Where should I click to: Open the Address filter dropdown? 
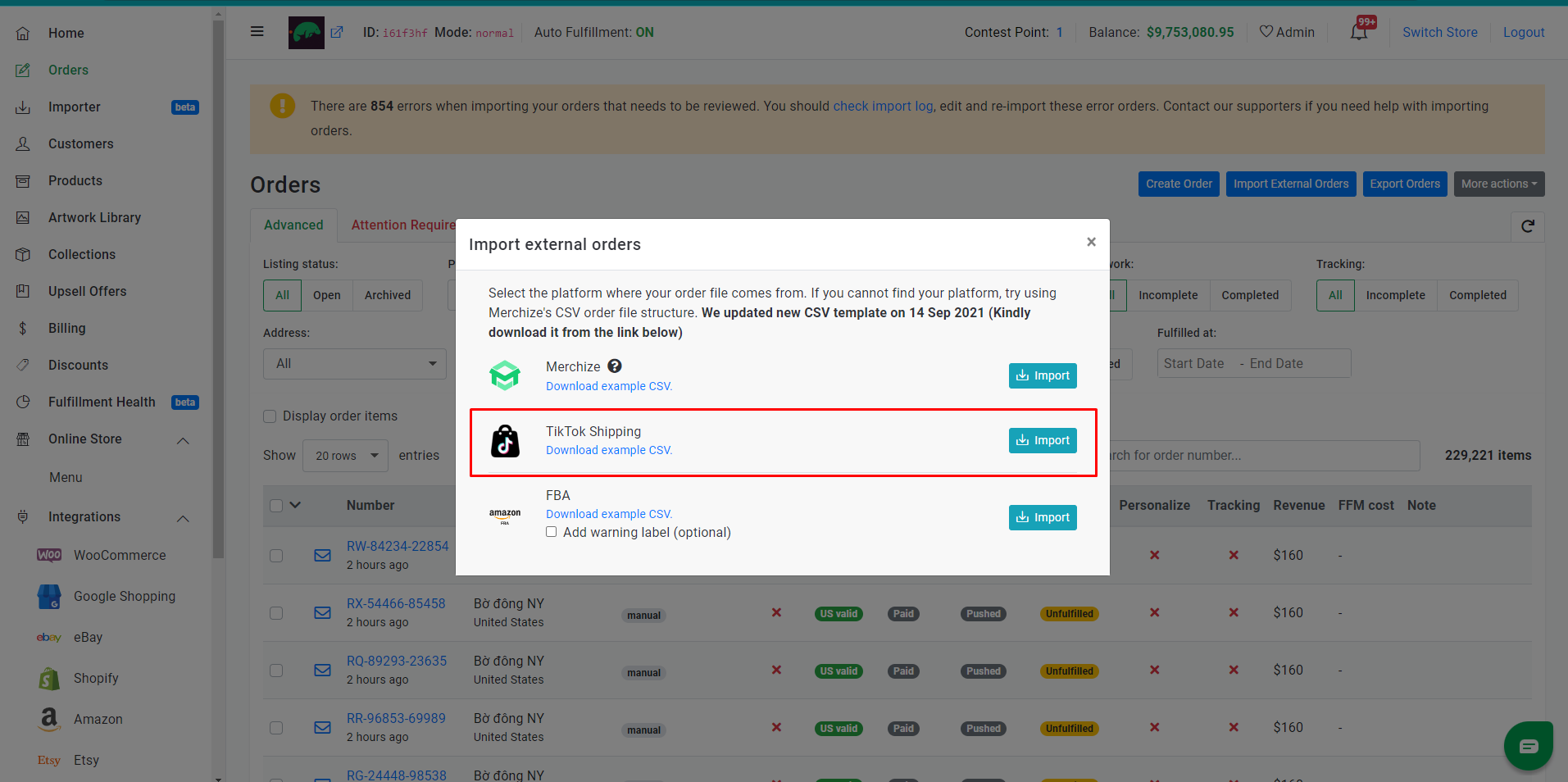click(355, 364)
